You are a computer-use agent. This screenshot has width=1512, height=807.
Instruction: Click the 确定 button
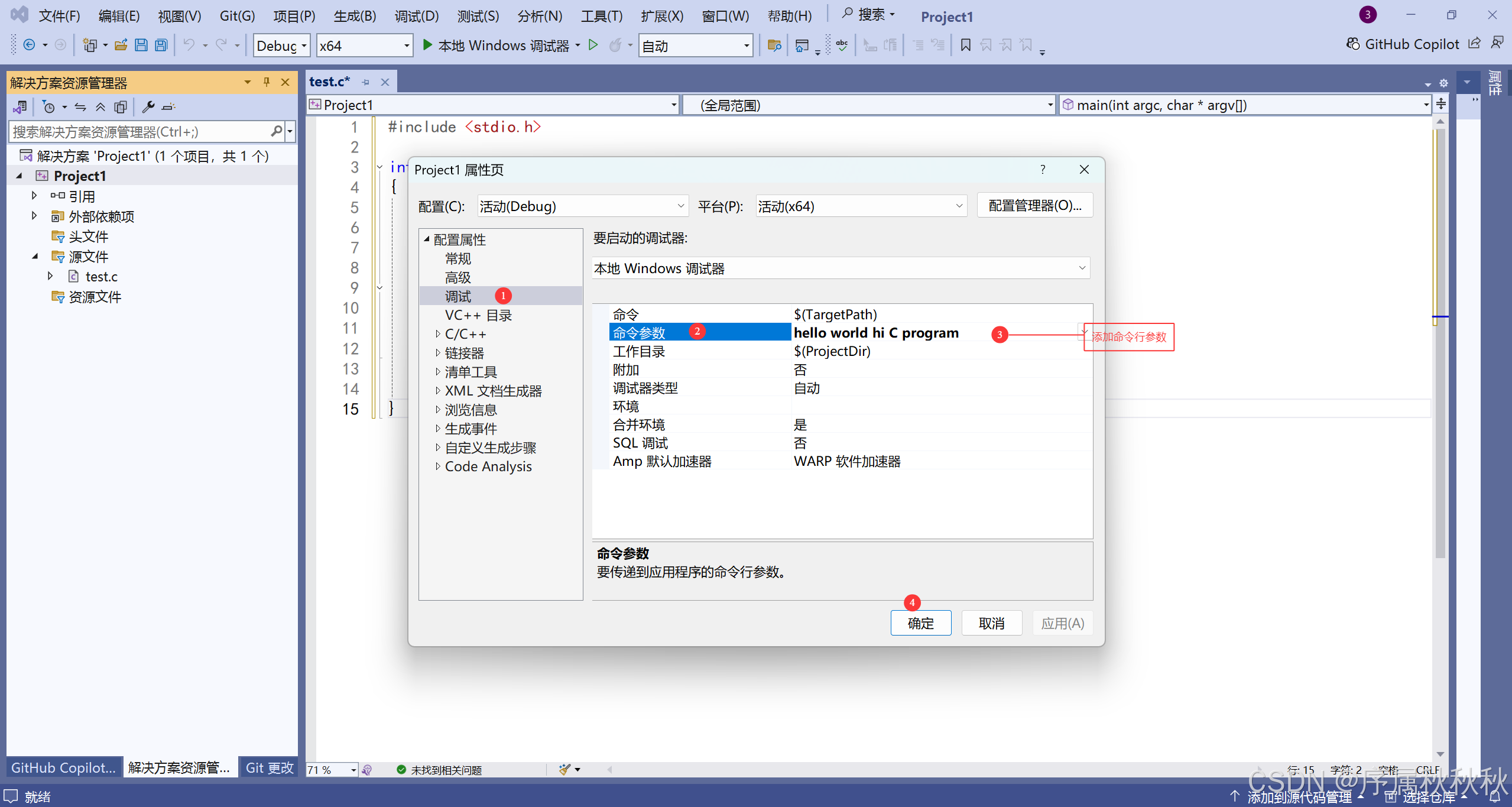920,623
